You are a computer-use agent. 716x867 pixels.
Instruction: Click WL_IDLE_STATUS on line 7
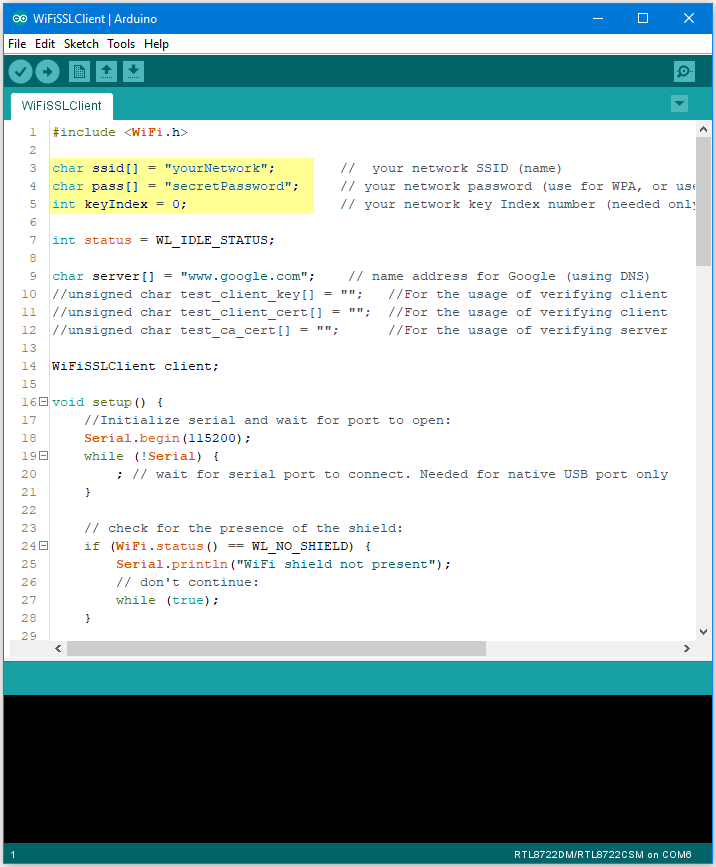[212, 240]
